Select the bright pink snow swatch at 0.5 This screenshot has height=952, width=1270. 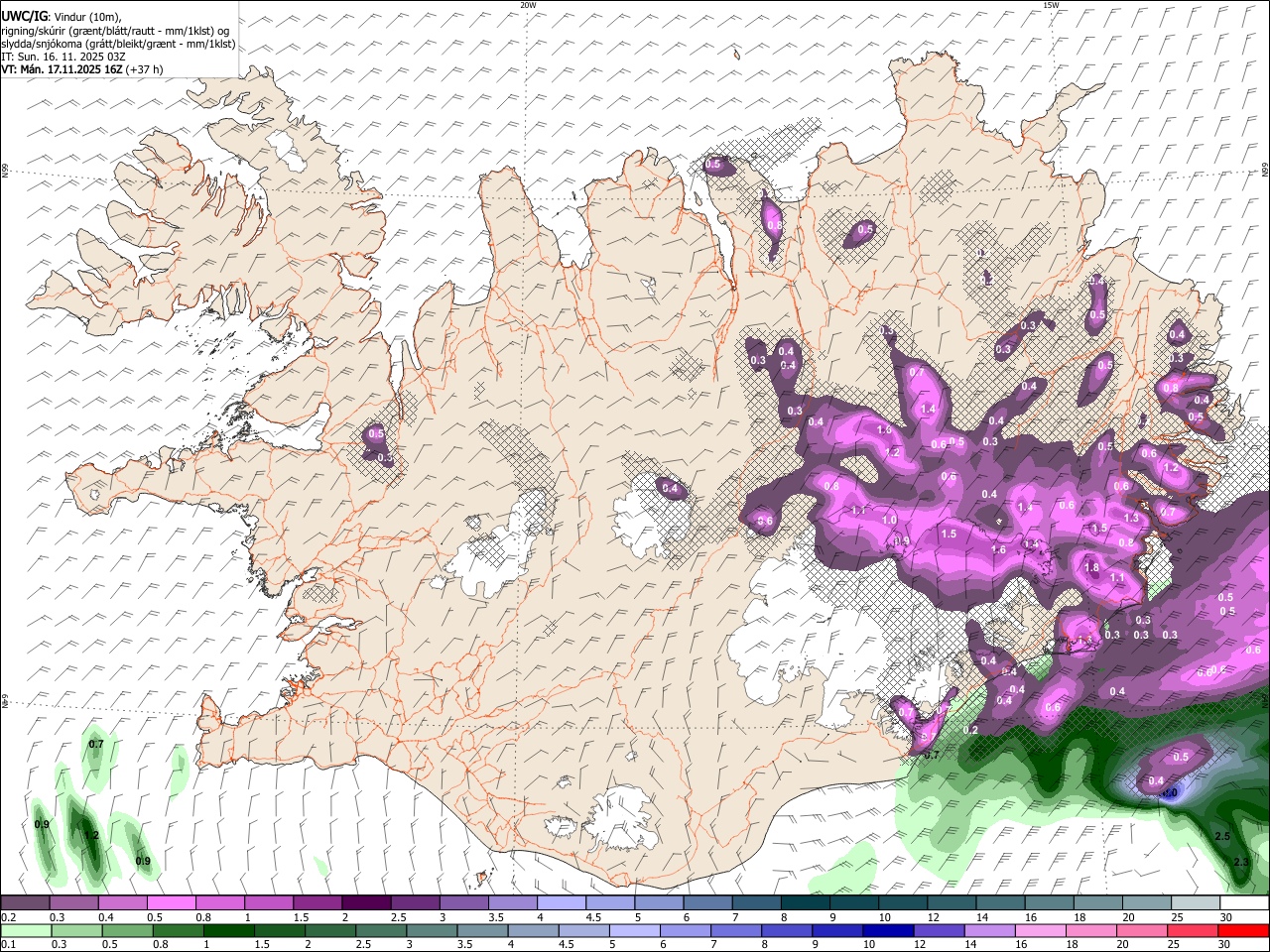[171, 902]
